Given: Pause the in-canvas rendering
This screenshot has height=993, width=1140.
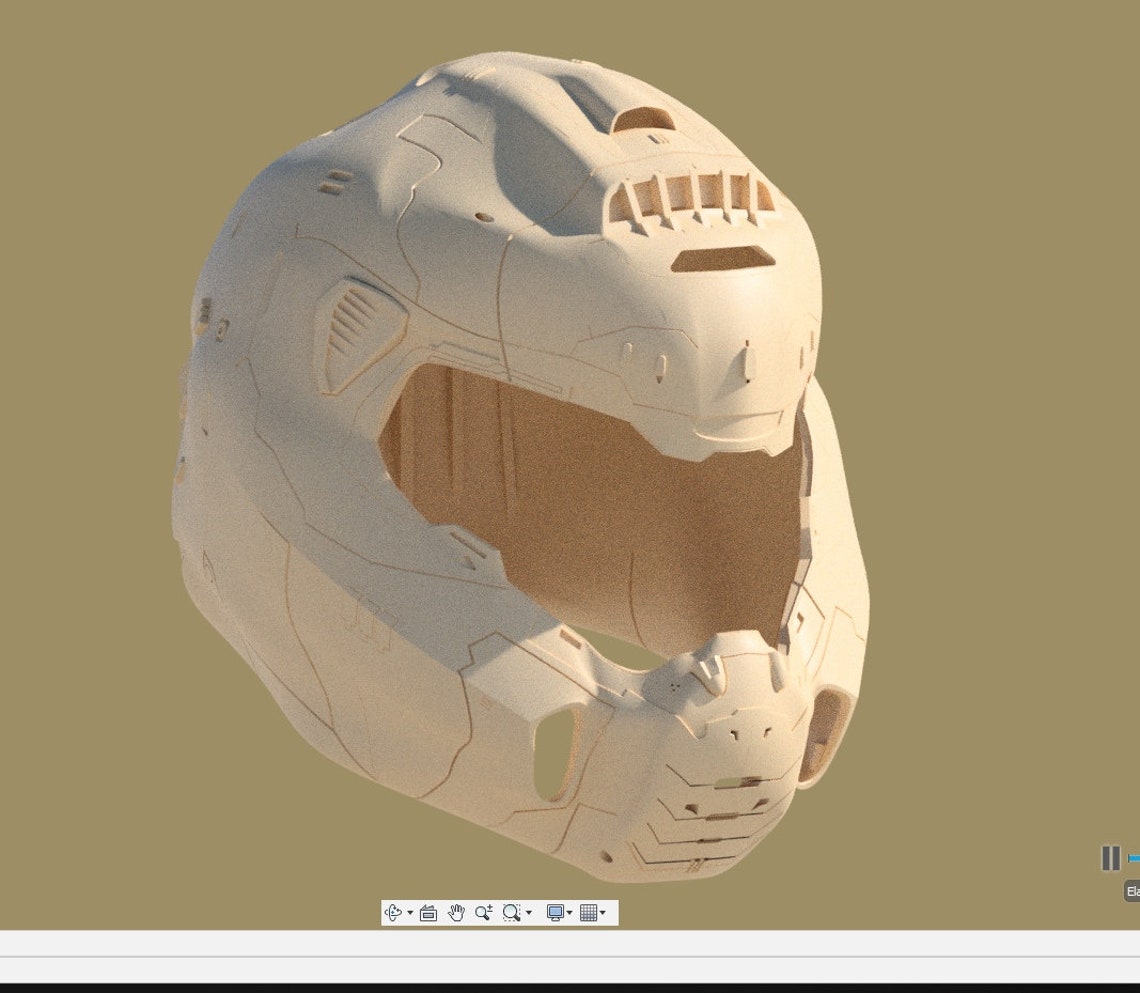Looking at the screenshot, I should tap(1111, 859).
